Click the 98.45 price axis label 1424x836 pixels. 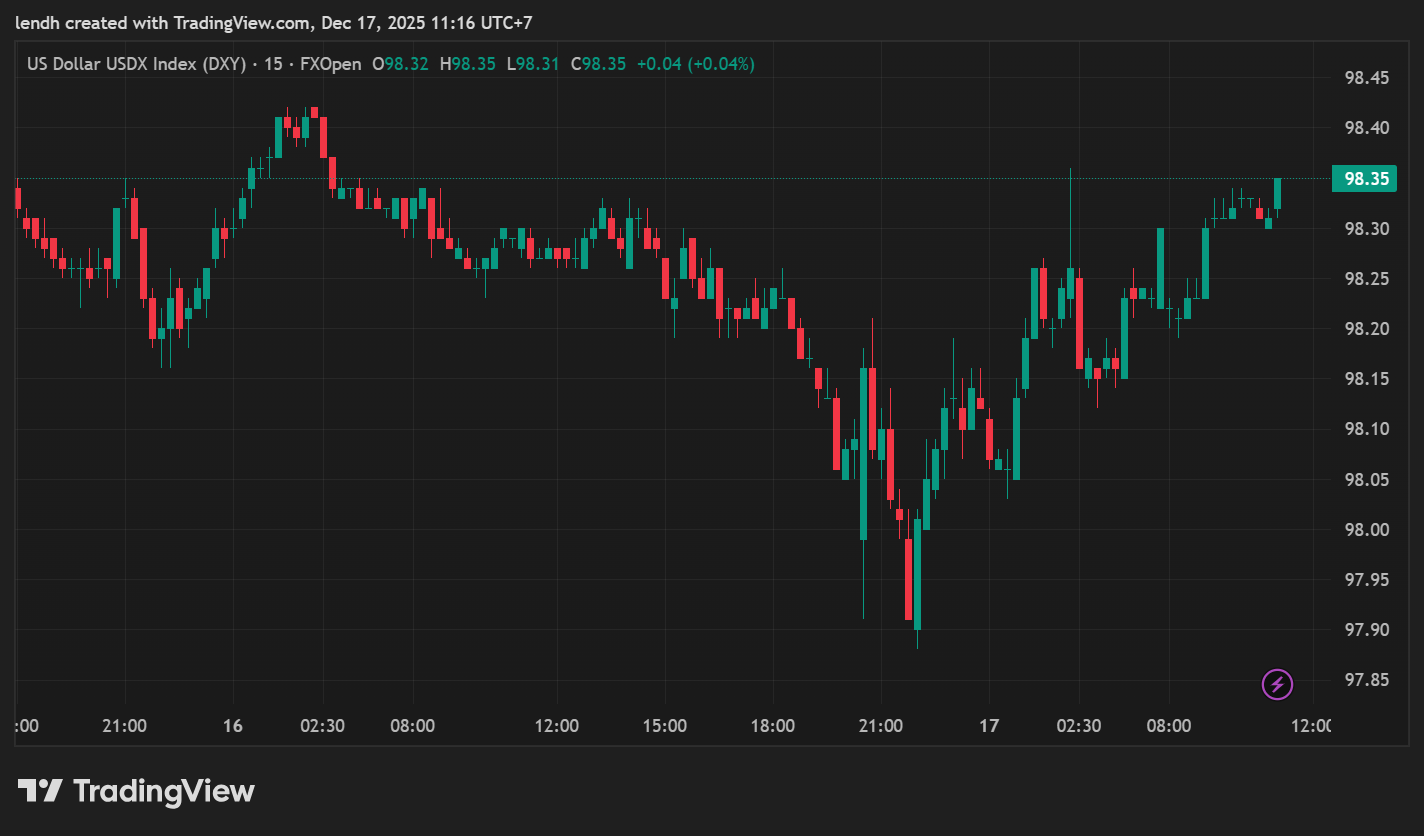tap(1366, 78)
